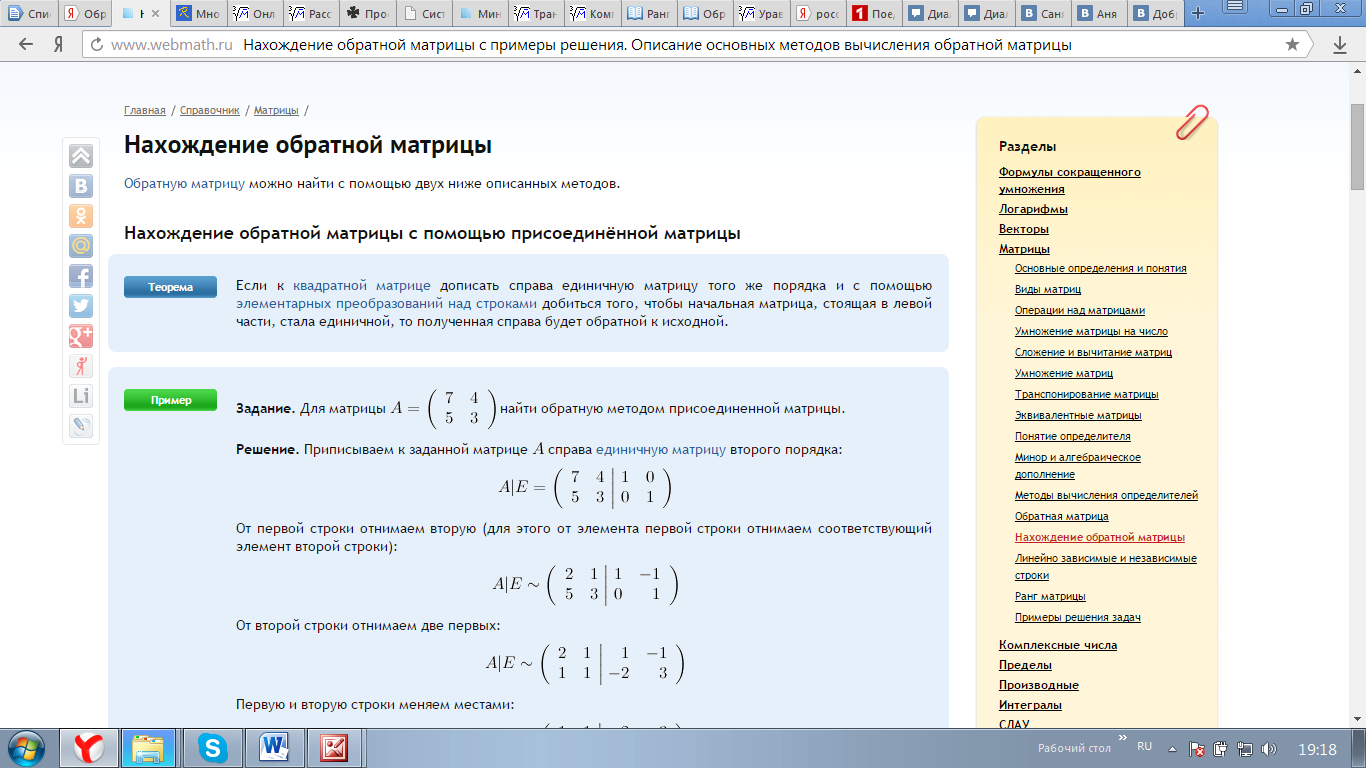Share via red Ya.ru sidebar icon

80,366
